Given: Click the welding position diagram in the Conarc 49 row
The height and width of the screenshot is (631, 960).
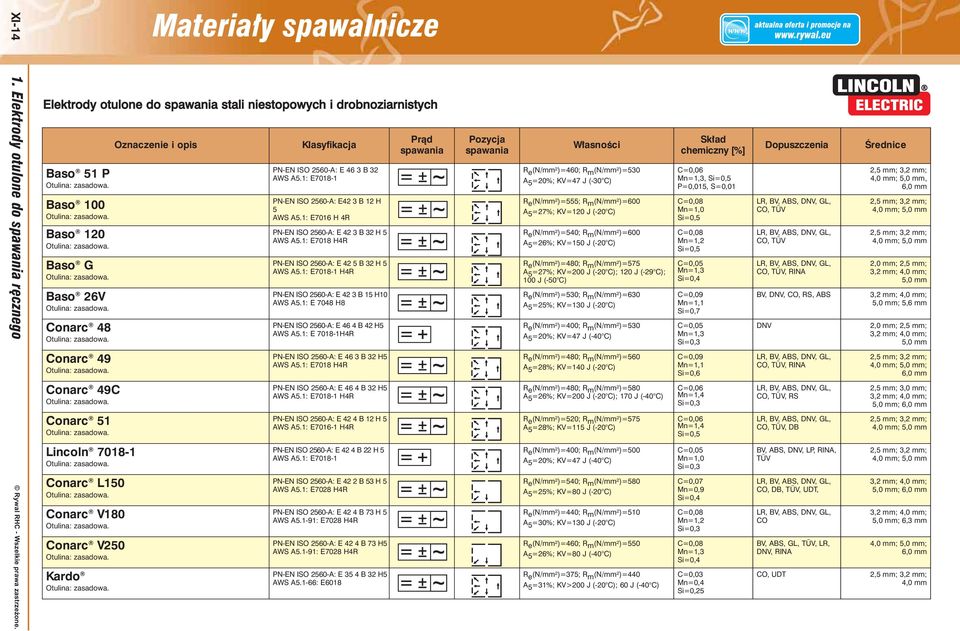Looking at the screenshot, I should (487, 367).
